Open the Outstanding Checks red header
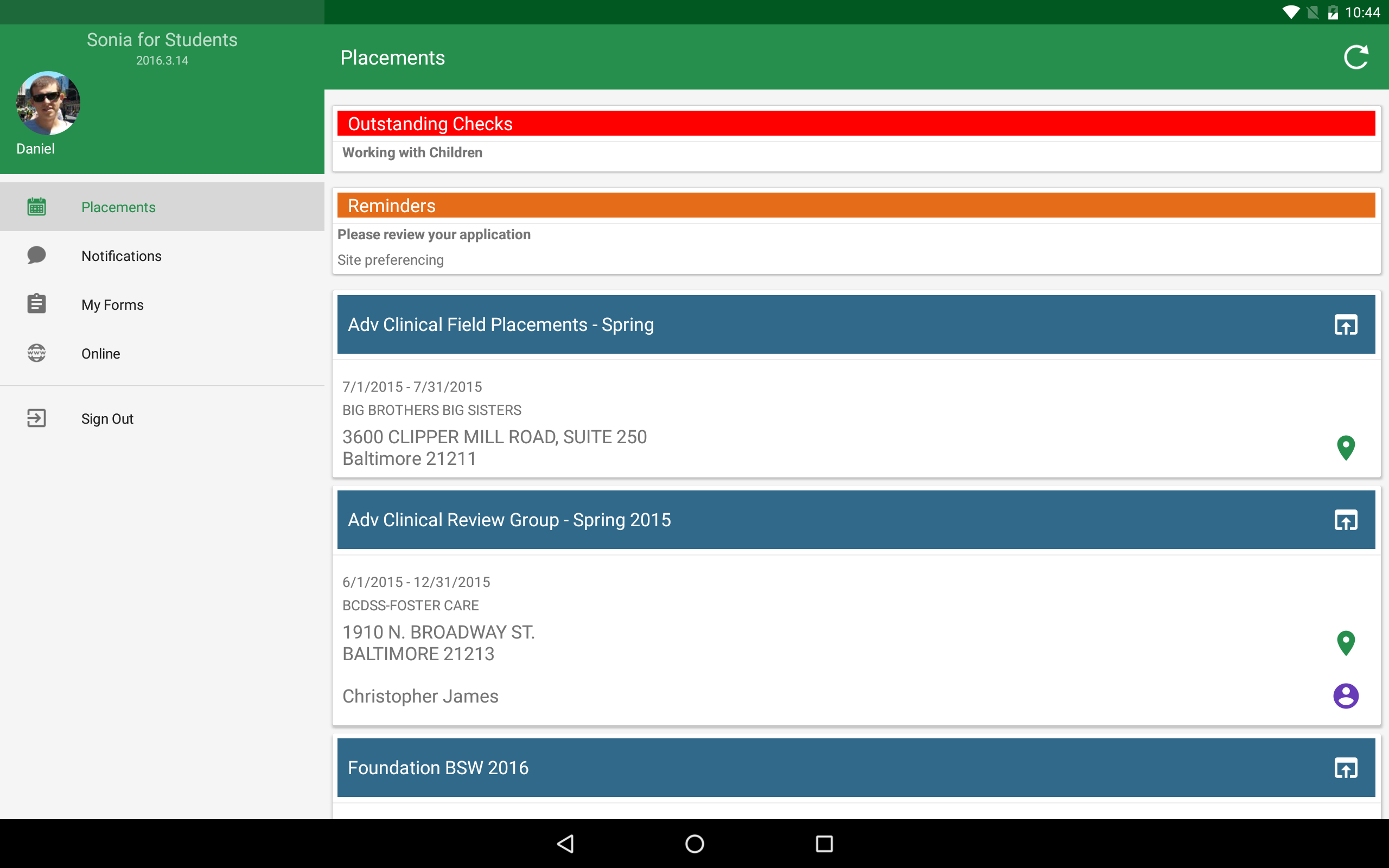 point(856,124)
